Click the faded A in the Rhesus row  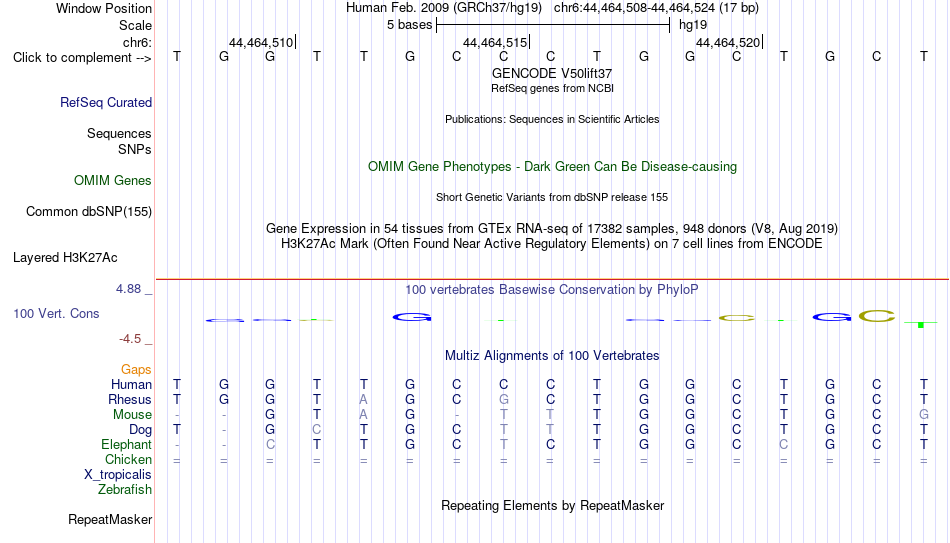(x=364, y=400)
